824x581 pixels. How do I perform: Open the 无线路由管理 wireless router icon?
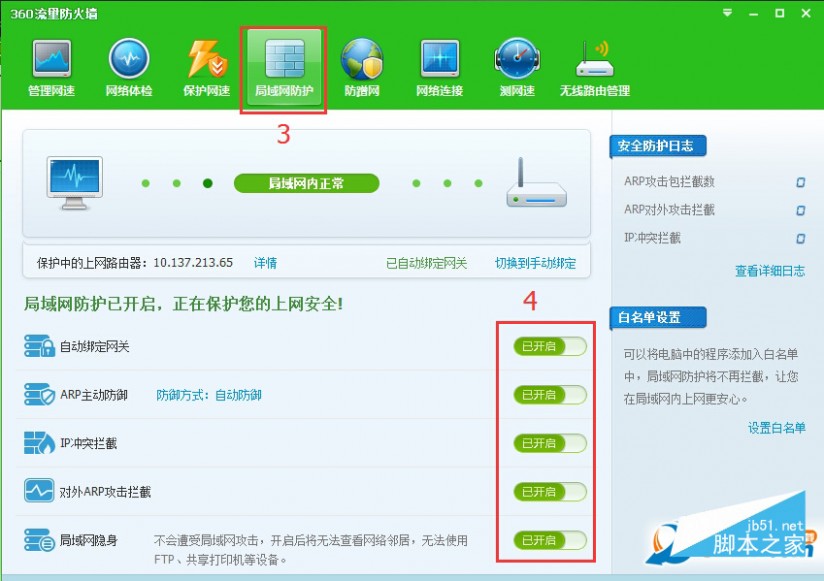point(595,68)
